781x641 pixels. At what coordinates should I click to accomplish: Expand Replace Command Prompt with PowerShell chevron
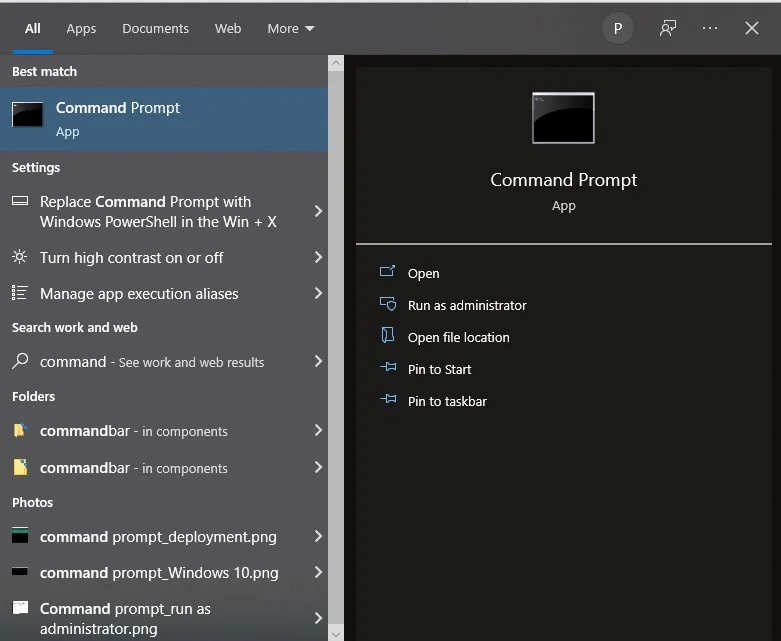(318, 211)
